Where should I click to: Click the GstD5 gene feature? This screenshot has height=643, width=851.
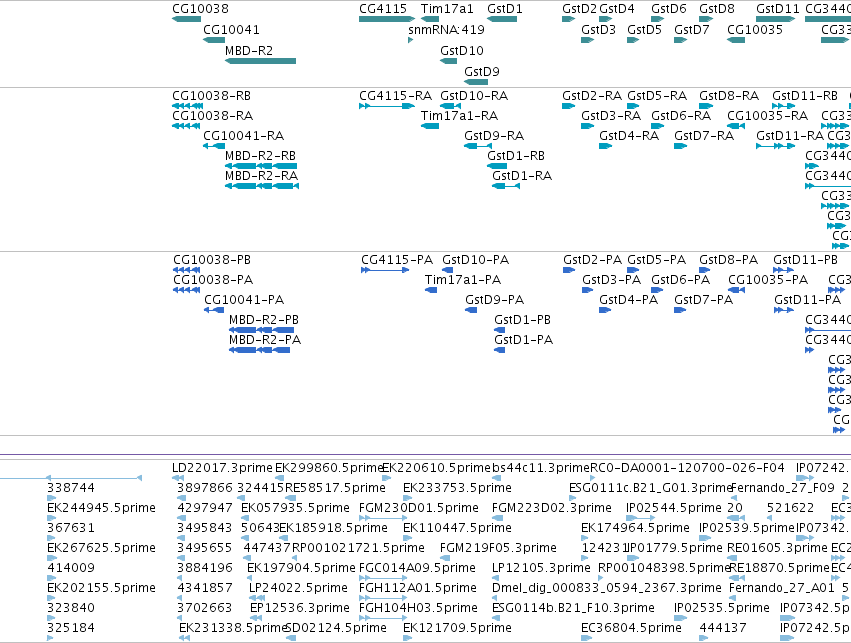click(633, 40)
